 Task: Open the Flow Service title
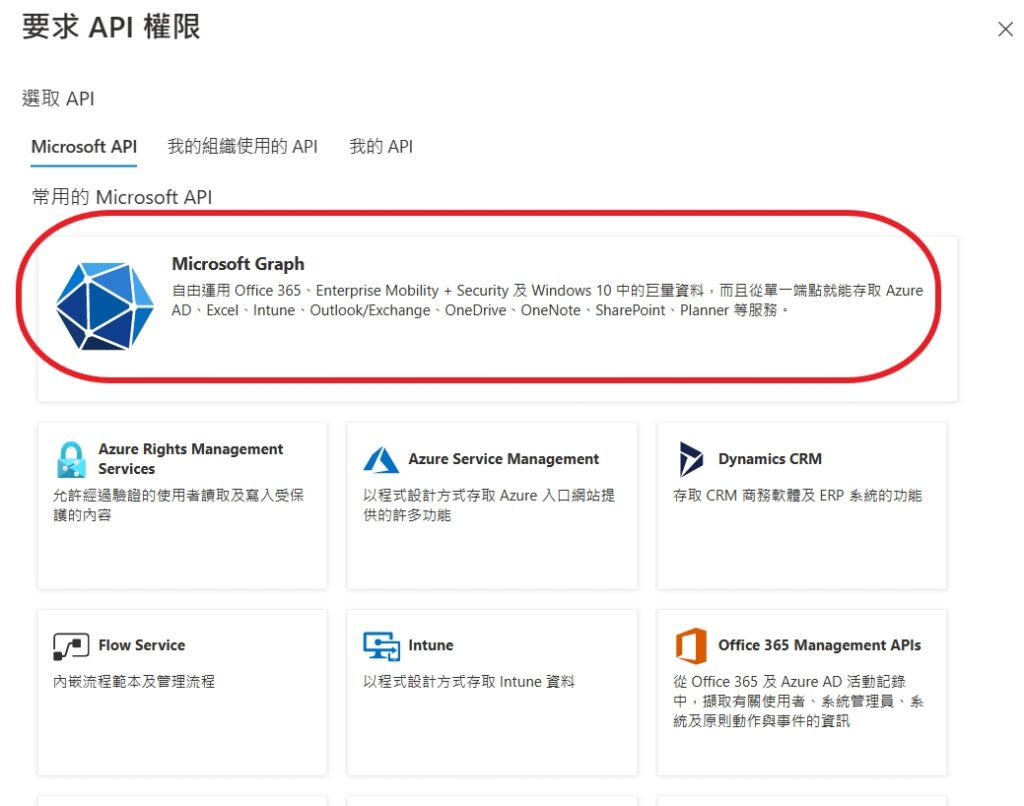[142, 645]
